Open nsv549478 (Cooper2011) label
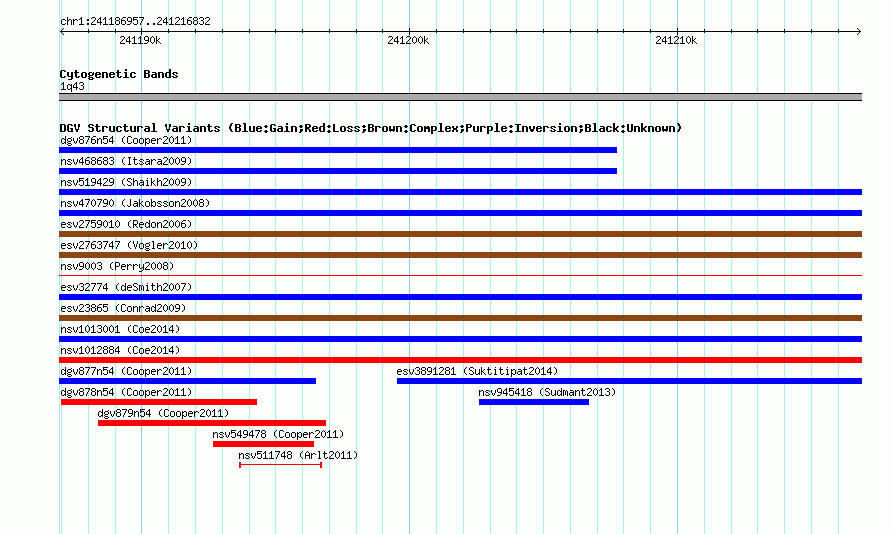The width and height of the screenshot is (890, 534). (x=278, y=434)
